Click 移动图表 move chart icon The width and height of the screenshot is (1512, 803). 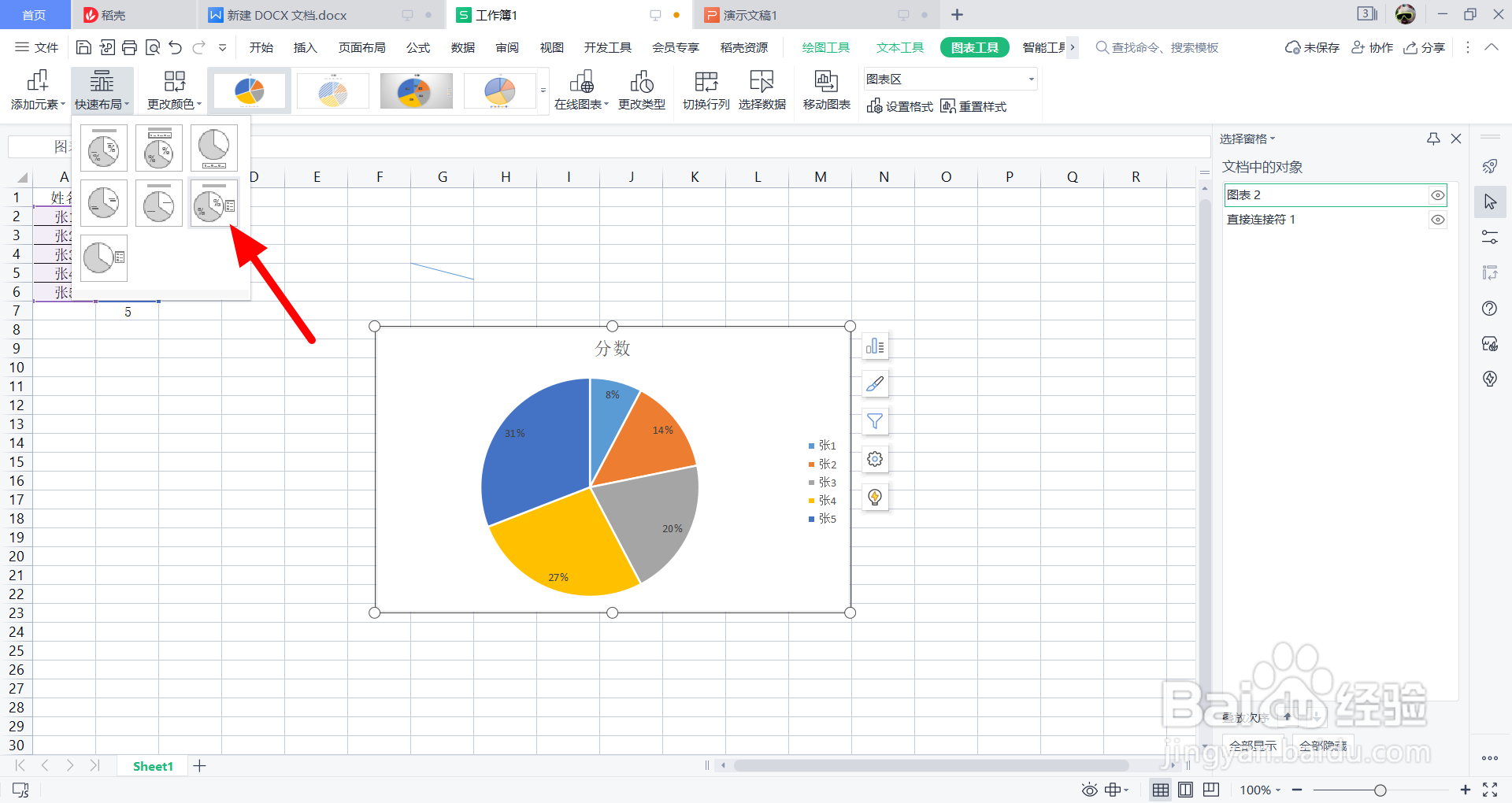click(826, 91)
